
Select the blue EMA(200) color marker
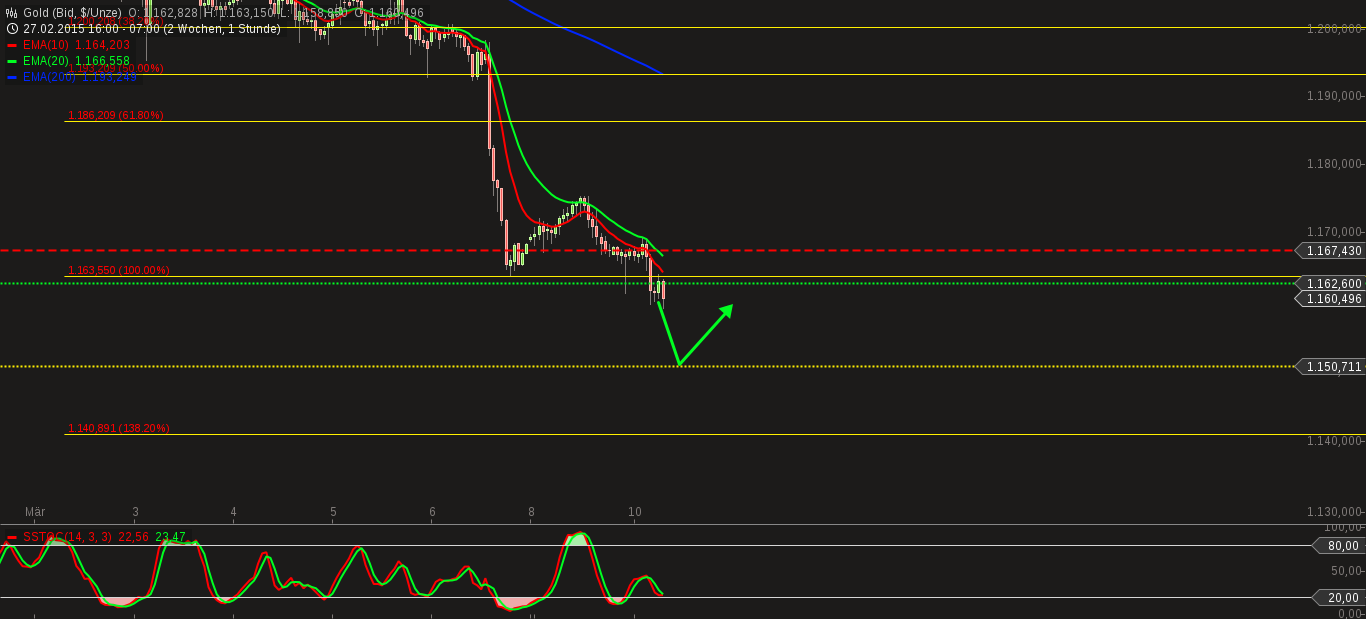click(x=12, y=77)
